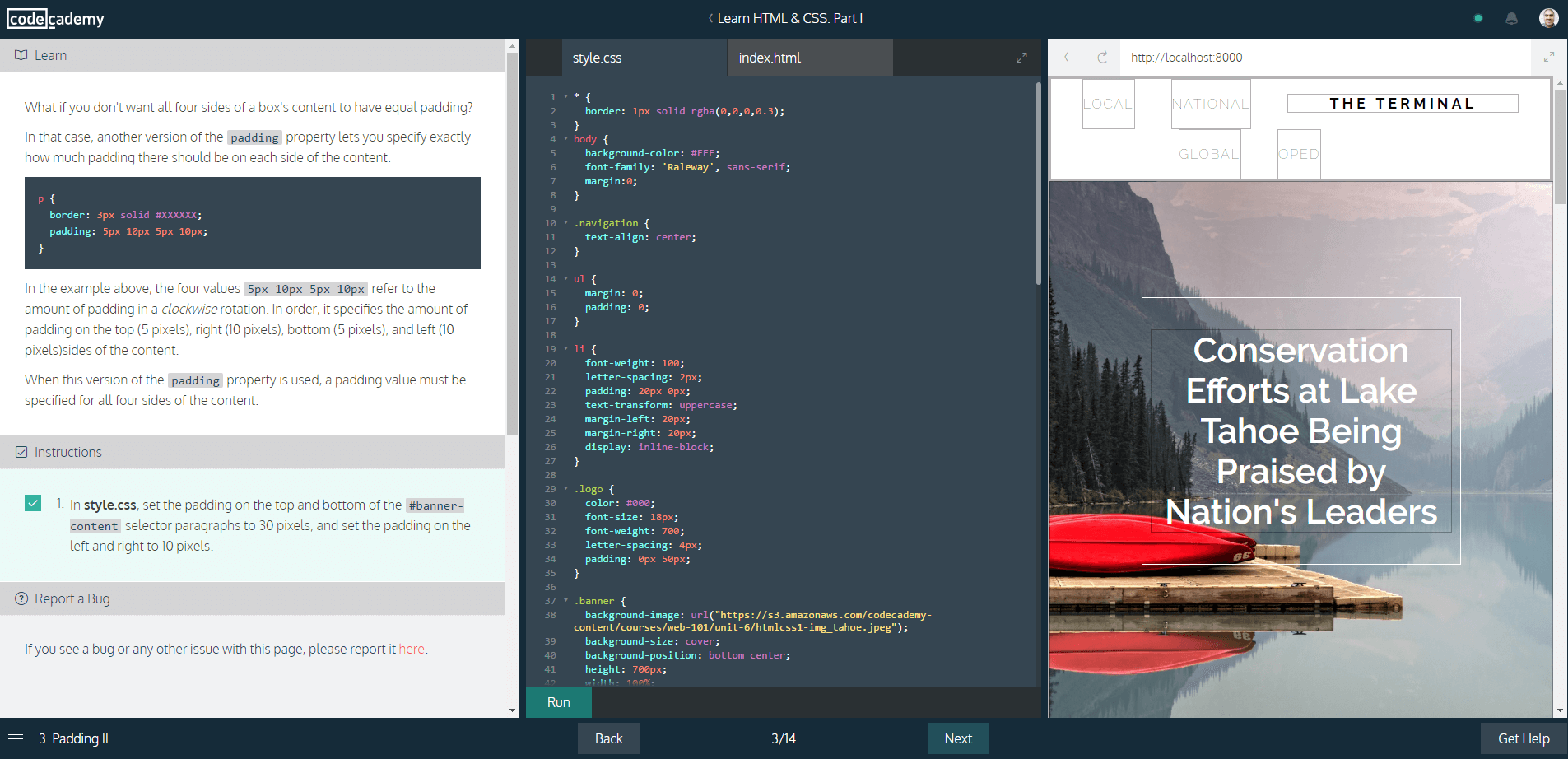Image resolution: width=1568 pixels, height=759 pixels.
Task: Advance to the next exercise
Action: click(x=958, y=738)
